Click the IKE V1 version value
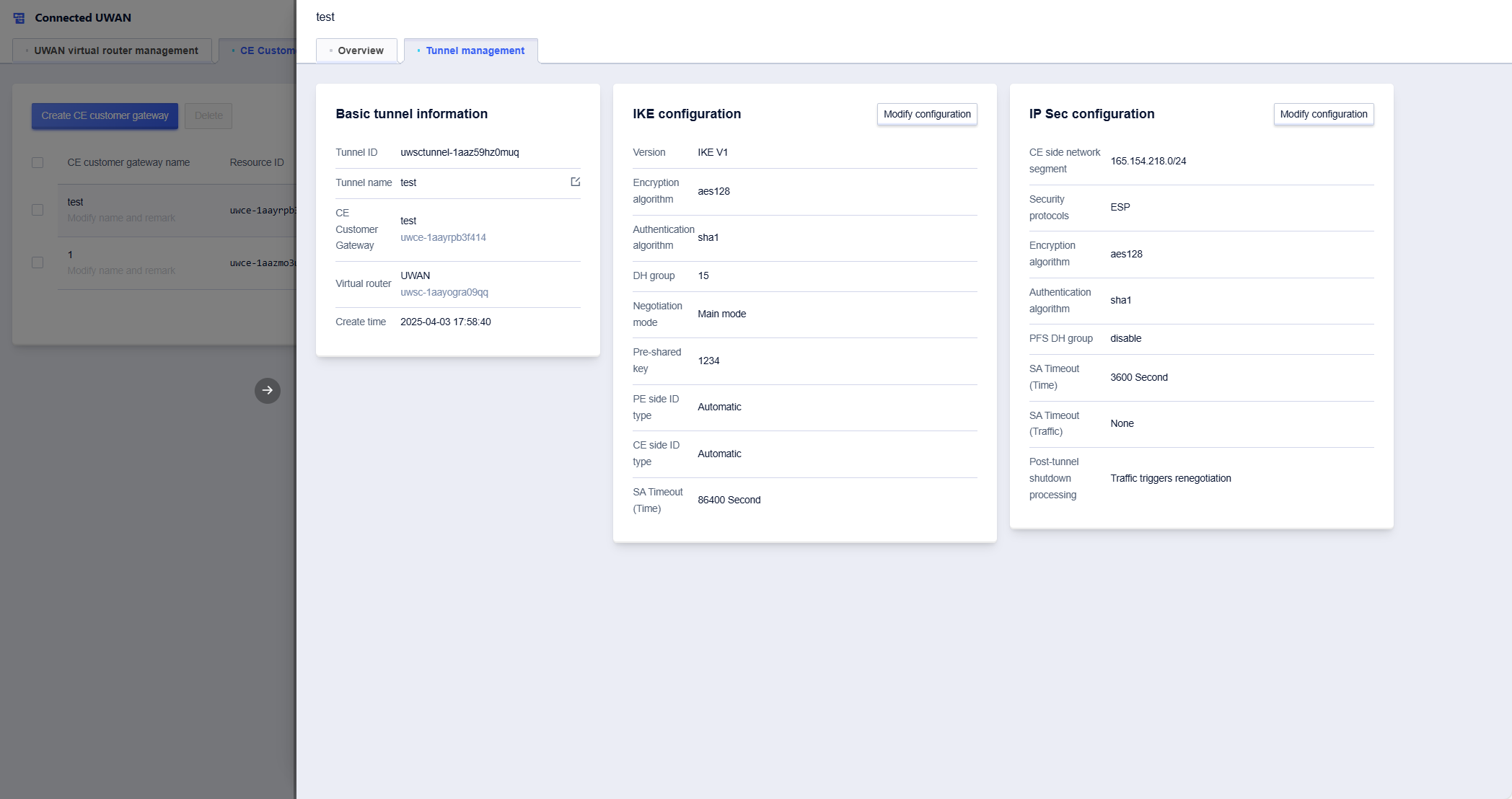Image resolution: width=1512 pixels, height=799 pixels. tap(713, 152)
